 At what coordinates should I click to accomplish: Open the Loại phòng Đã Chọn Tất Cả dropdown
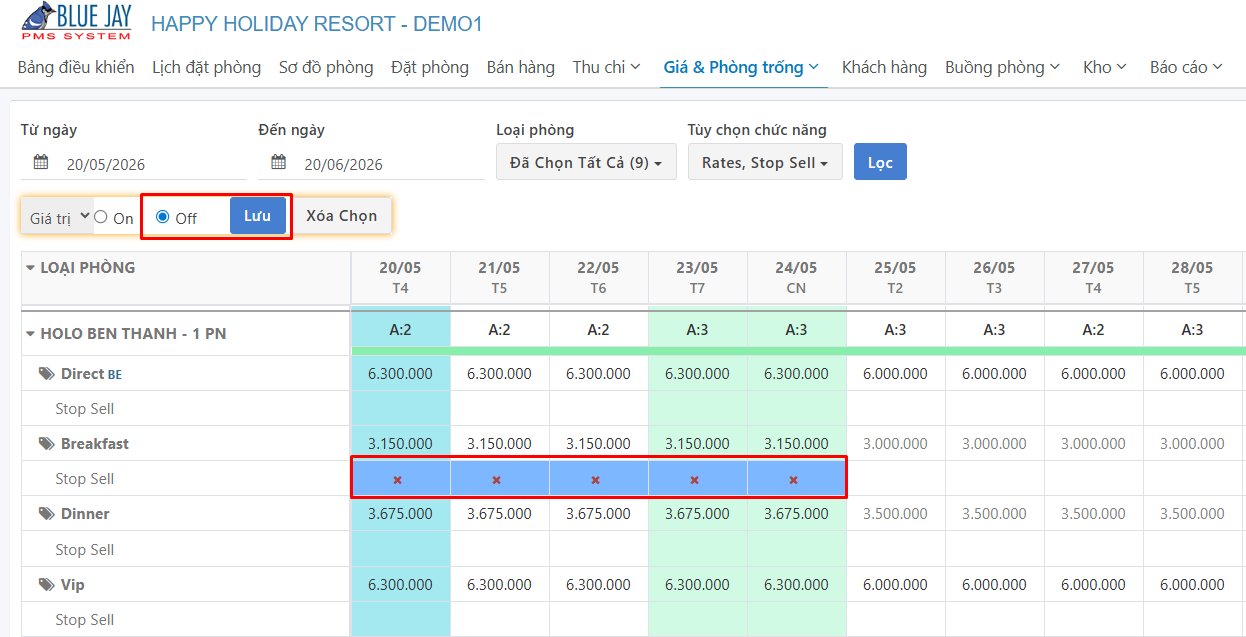pyautogui.click(x=586, y=162)
